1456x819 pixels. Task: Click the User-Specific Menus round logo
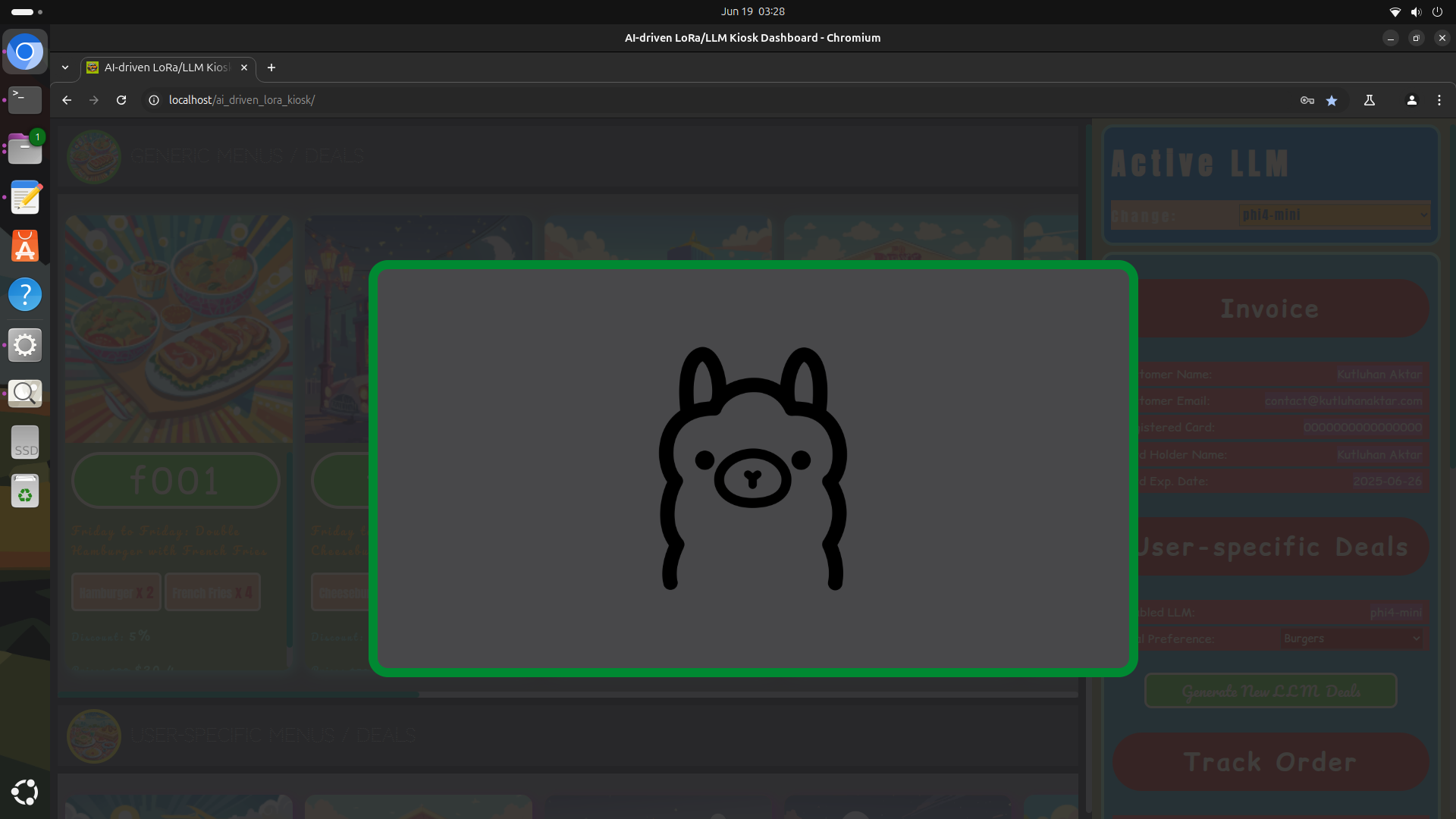tap(94, 736)
